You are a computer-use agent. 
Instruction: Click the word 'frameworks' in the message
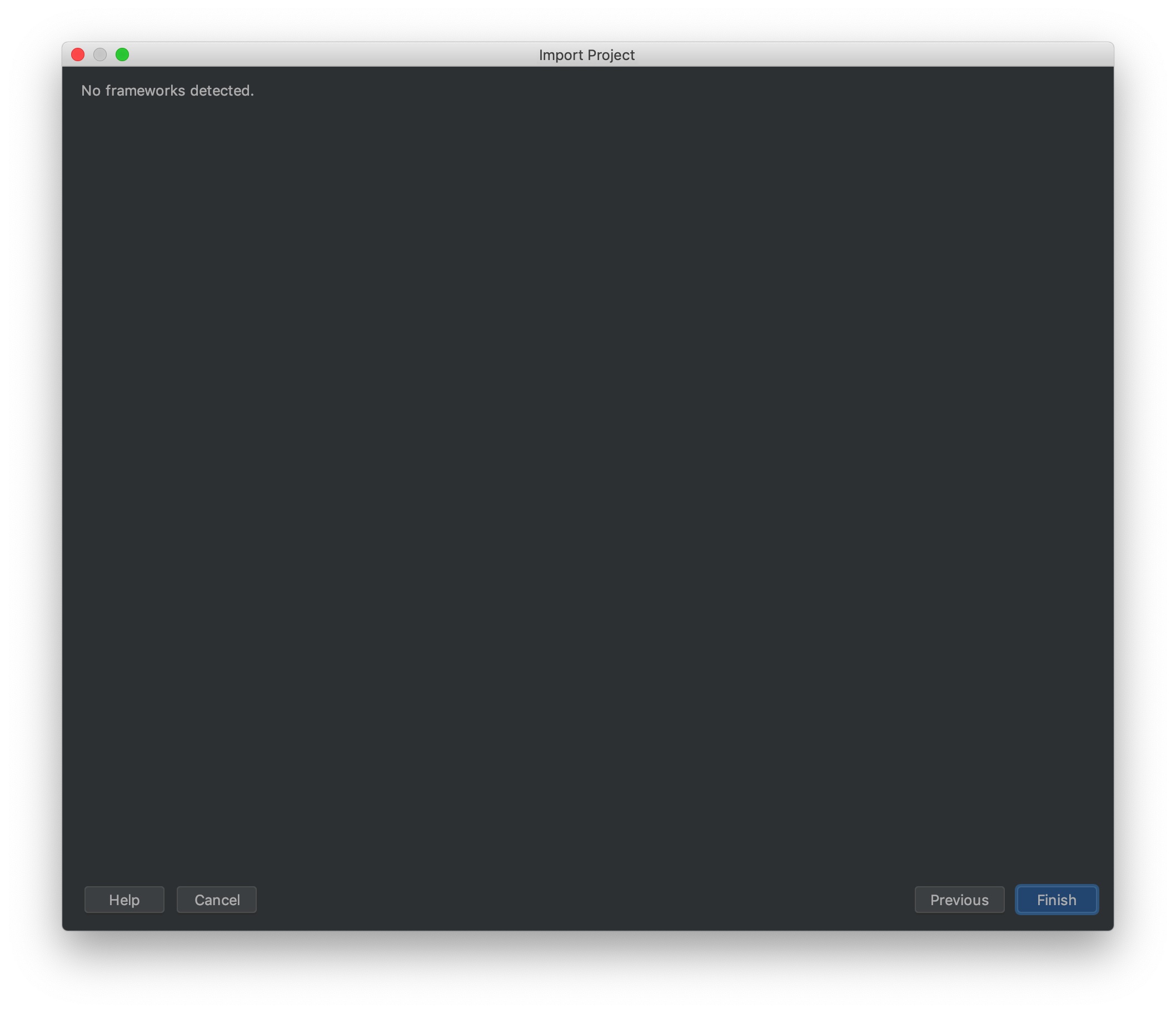click(145, 90)
